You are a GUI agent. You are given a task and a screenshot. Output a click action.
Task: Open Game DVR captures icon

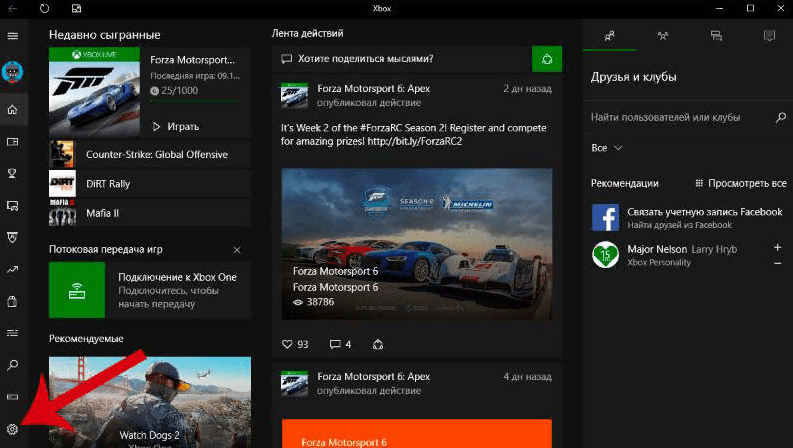click(x=13, y=206)
